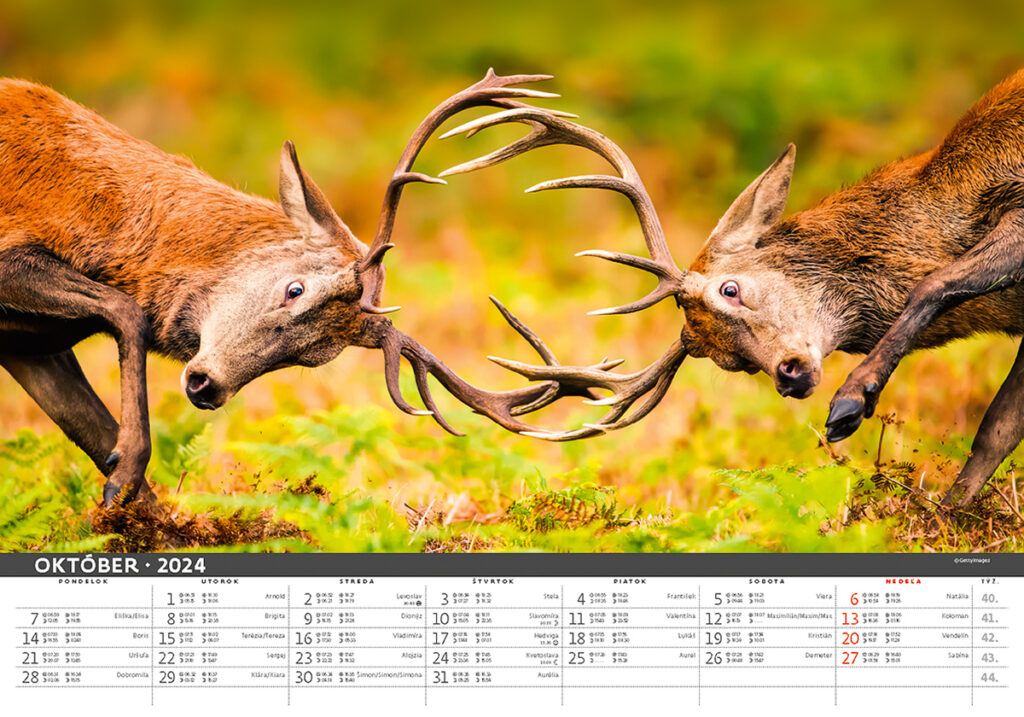Click the moonrise icon beside date 15
The width and height of the screenshot is (1024, 717).
click(181, 640)
